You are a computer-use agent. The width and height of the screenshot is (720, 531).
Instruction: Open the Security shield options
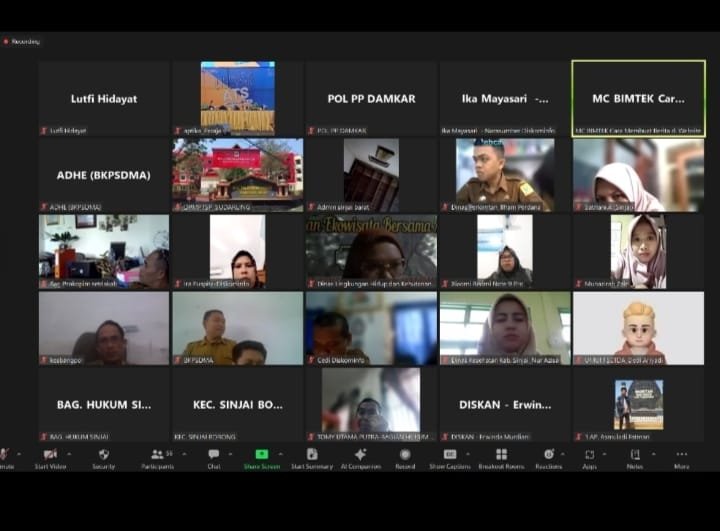tap(103, 455)
